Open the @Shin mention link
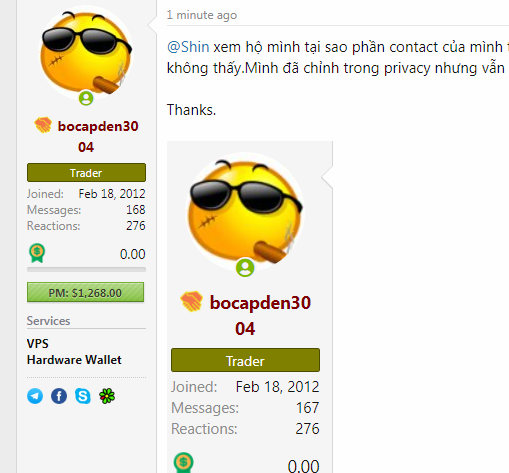509x473 pixels. (188, 47)
